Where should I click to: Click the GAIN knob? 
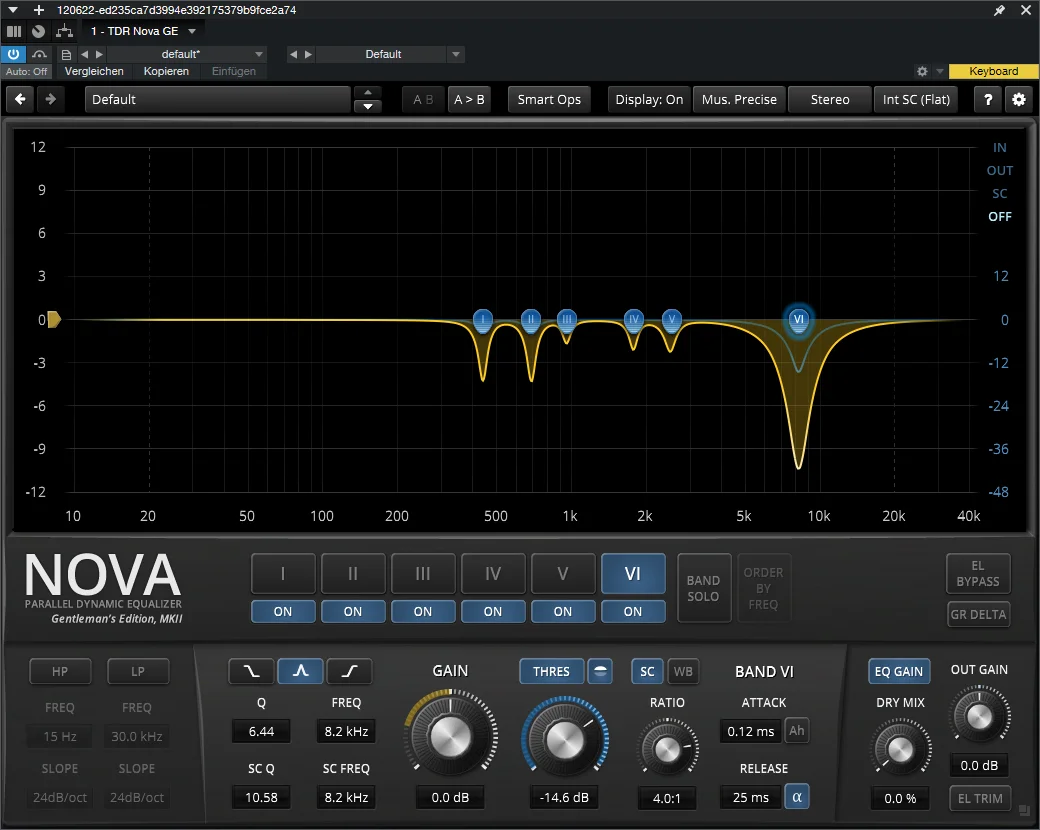[450, 736]
